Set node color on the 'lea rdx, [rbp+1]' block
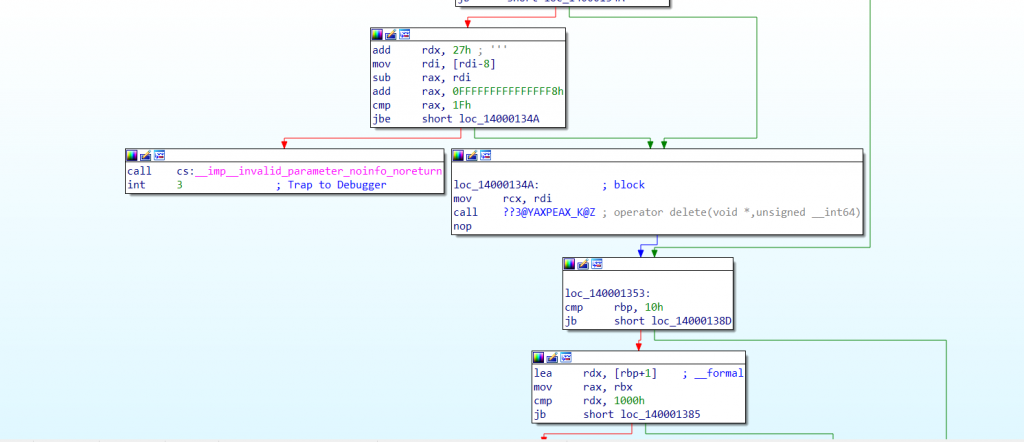The image size is (1024, 442). pos(538,357)
